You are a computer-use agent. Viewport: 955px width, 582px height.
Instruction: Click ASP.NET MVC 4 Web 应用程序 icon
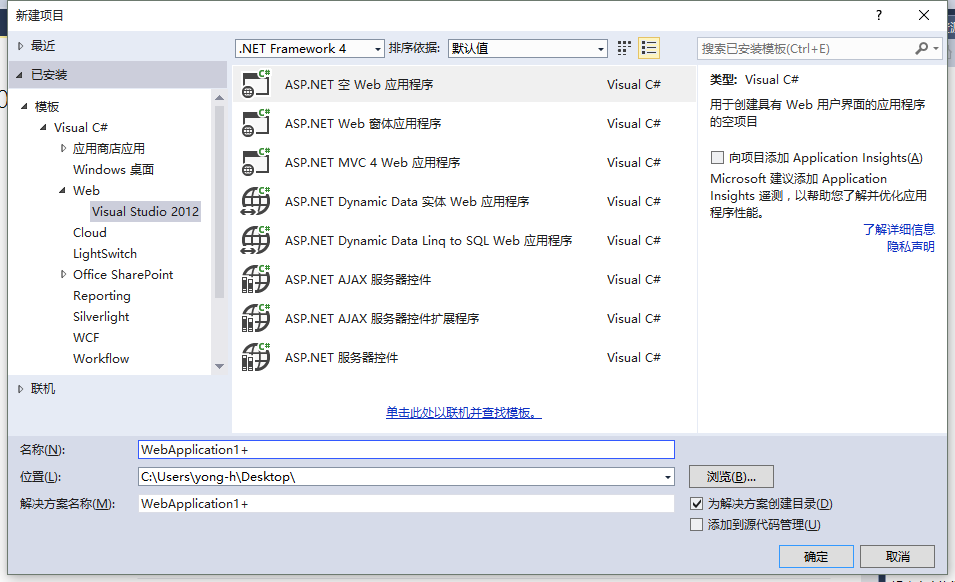256,163
